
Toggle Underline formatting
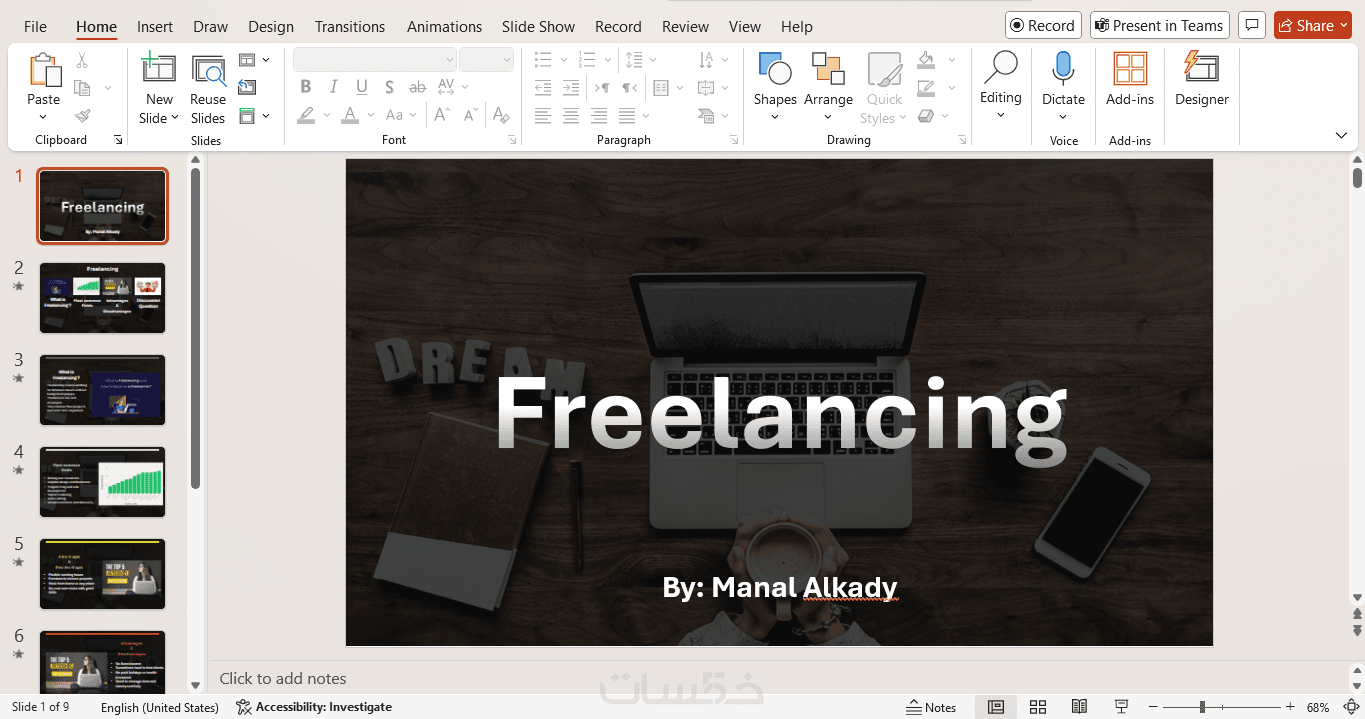pos(362,87)
